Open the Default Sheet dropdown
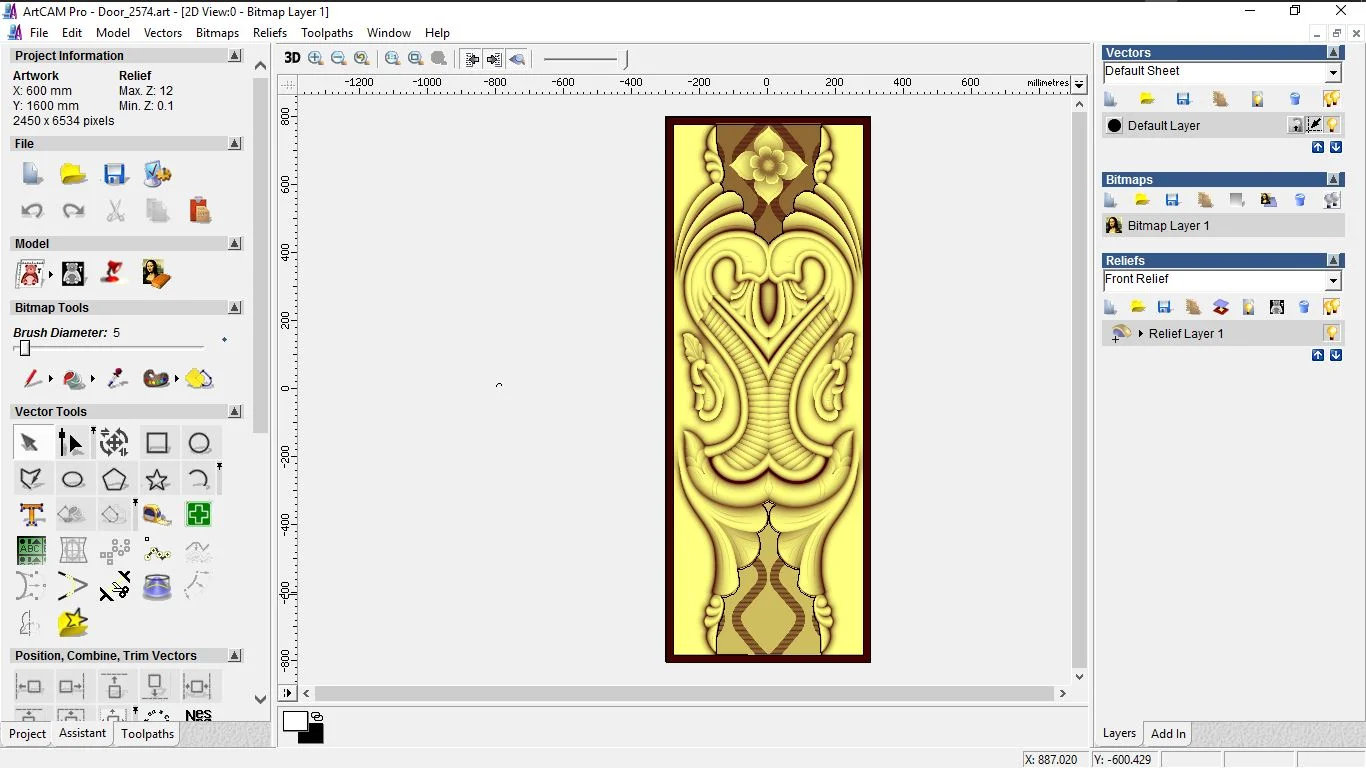This screenshot has width=1366, height=768. [x=1333, y=72]
